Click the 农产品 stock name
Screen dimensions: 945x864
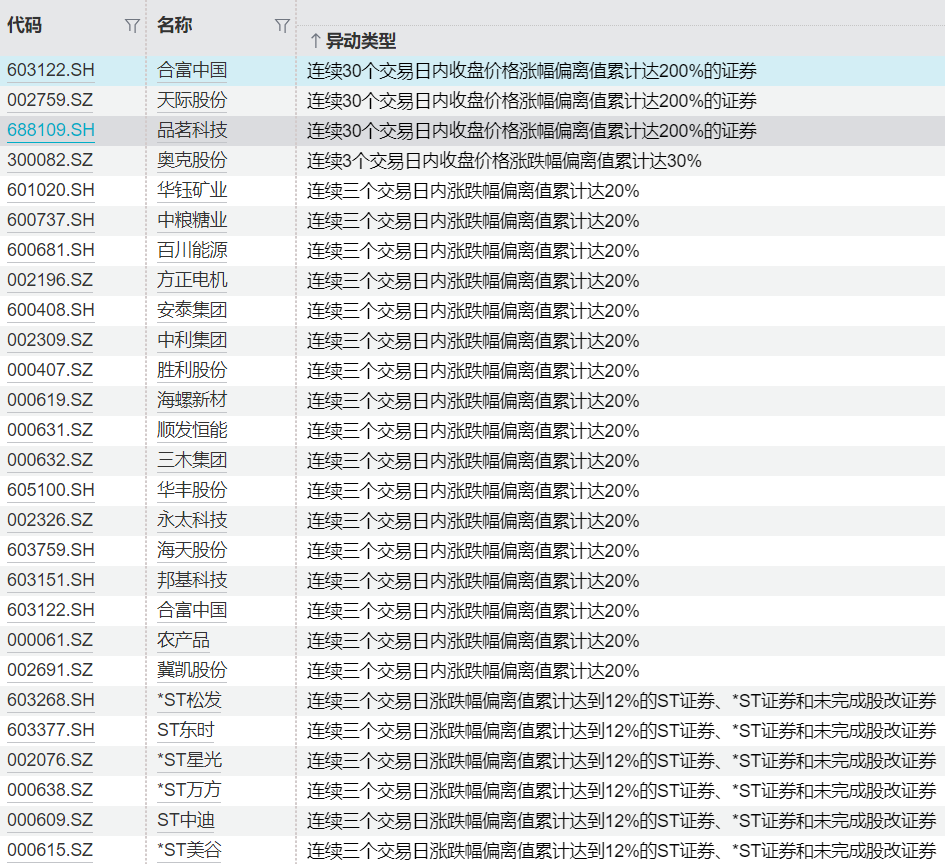click(184, 641)
